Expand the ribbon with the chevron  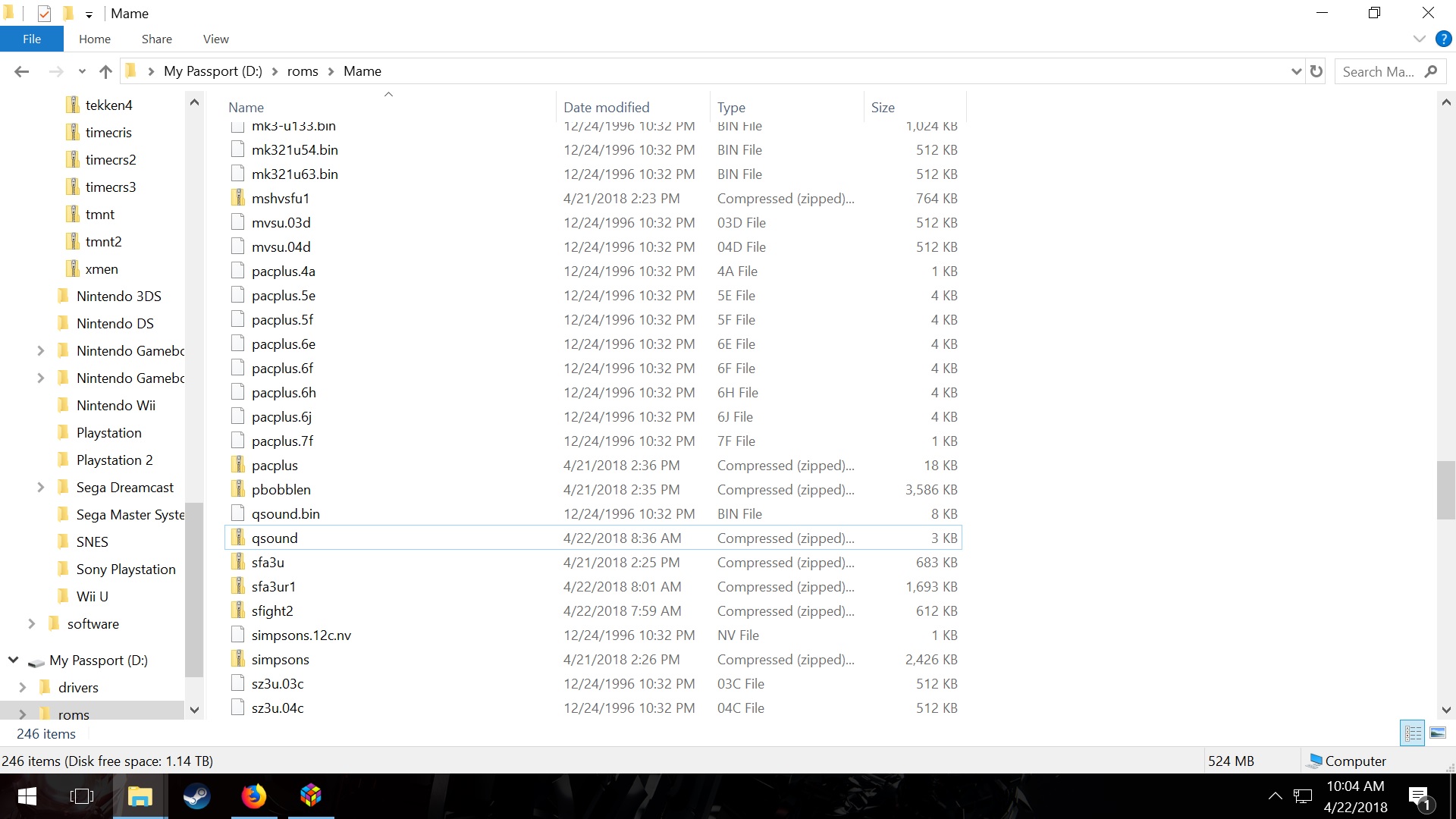1419,39
